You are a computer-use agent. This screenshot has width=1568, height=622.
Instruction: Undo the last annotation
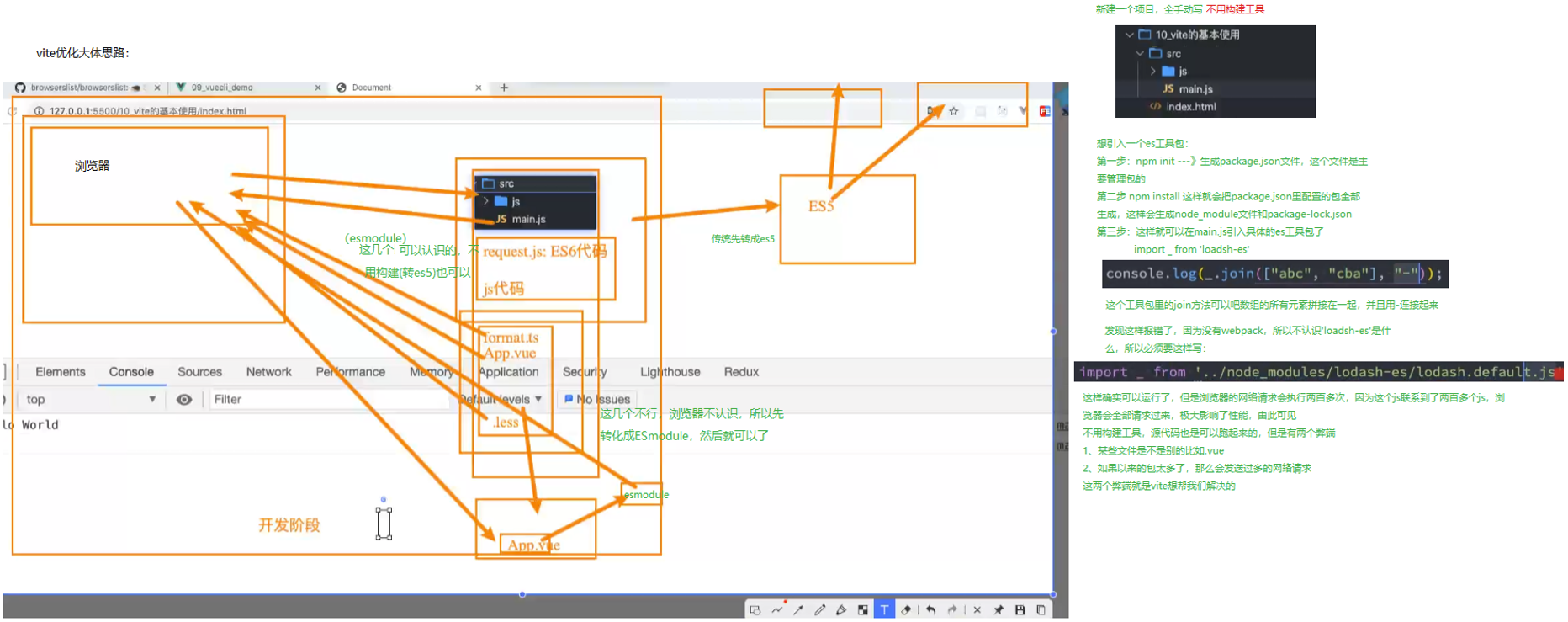coord(930,610)
